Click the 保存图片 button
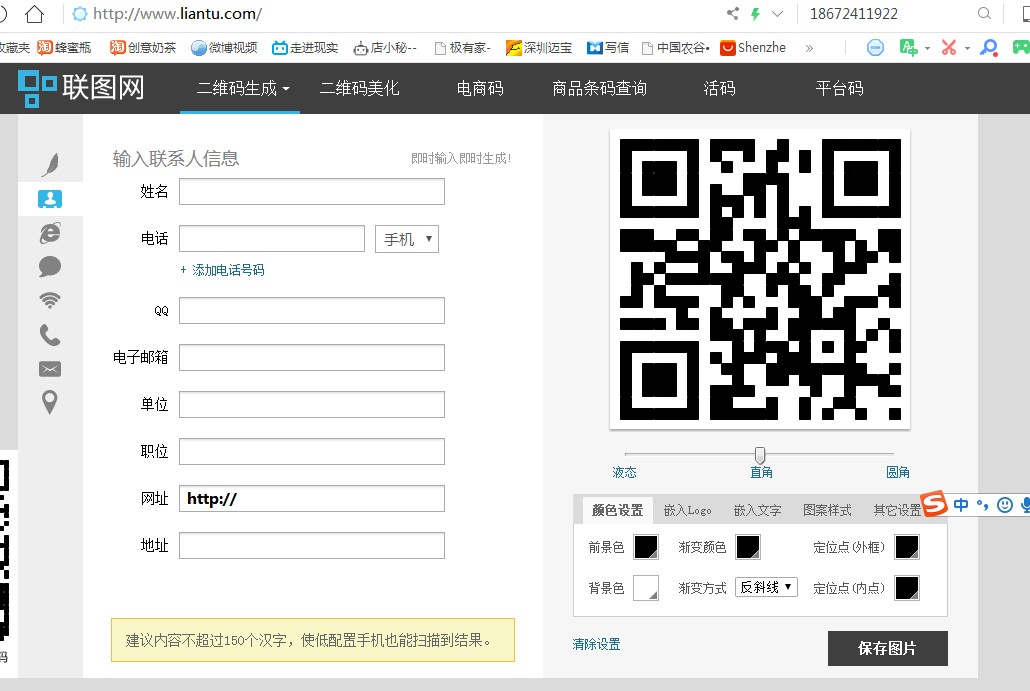Screen dimensions: 1030x691 pyautogui.click(x=887, y=648)
